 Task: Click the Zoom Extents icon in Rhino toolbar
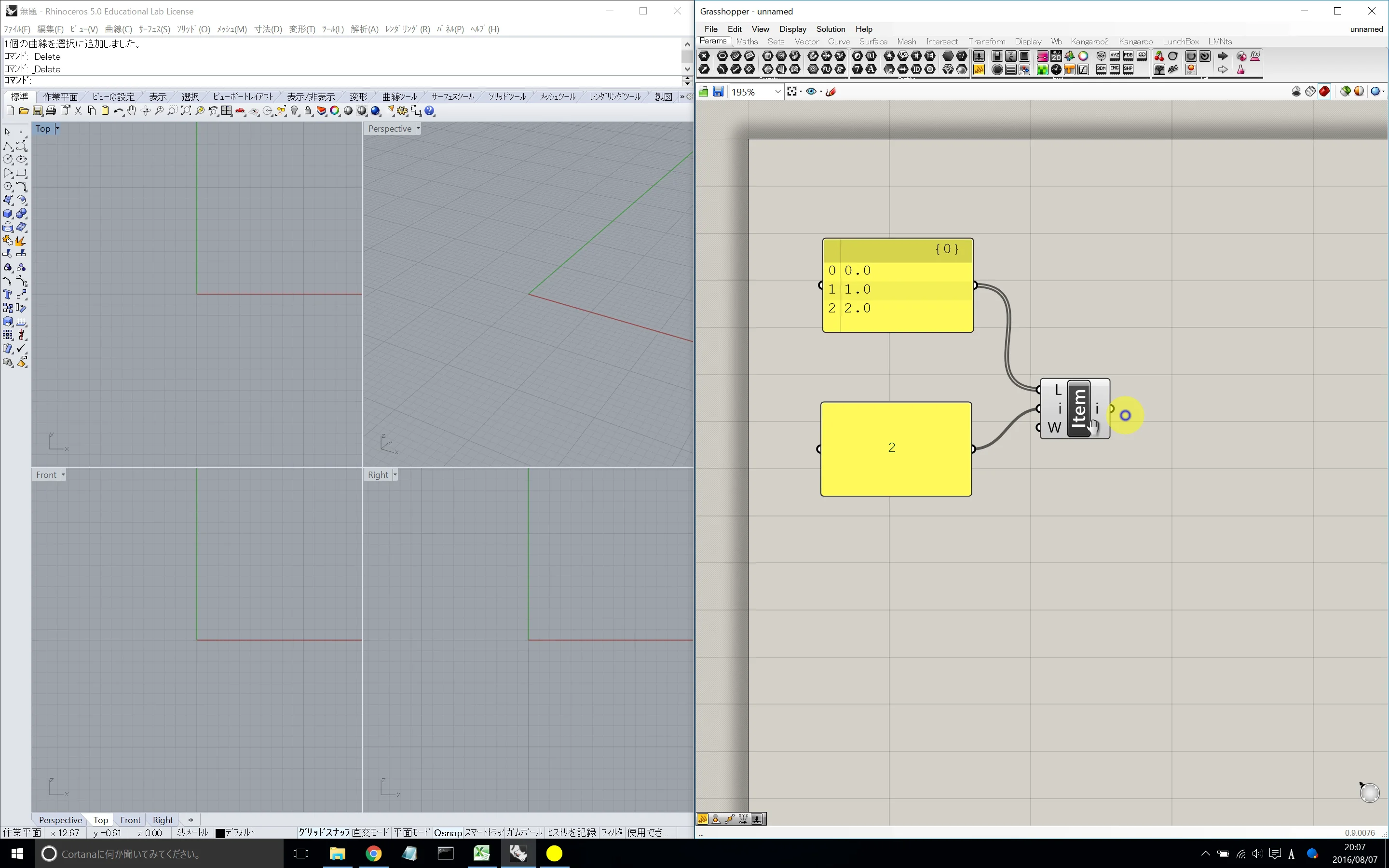point(186,111)
